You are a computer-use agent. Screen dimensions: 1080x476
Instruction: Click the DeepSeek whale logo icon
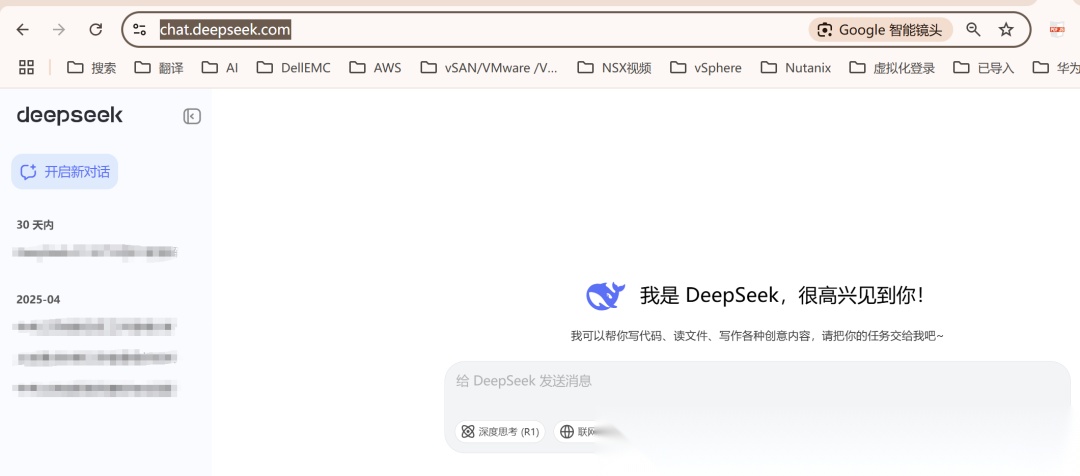tap(605, 296)
